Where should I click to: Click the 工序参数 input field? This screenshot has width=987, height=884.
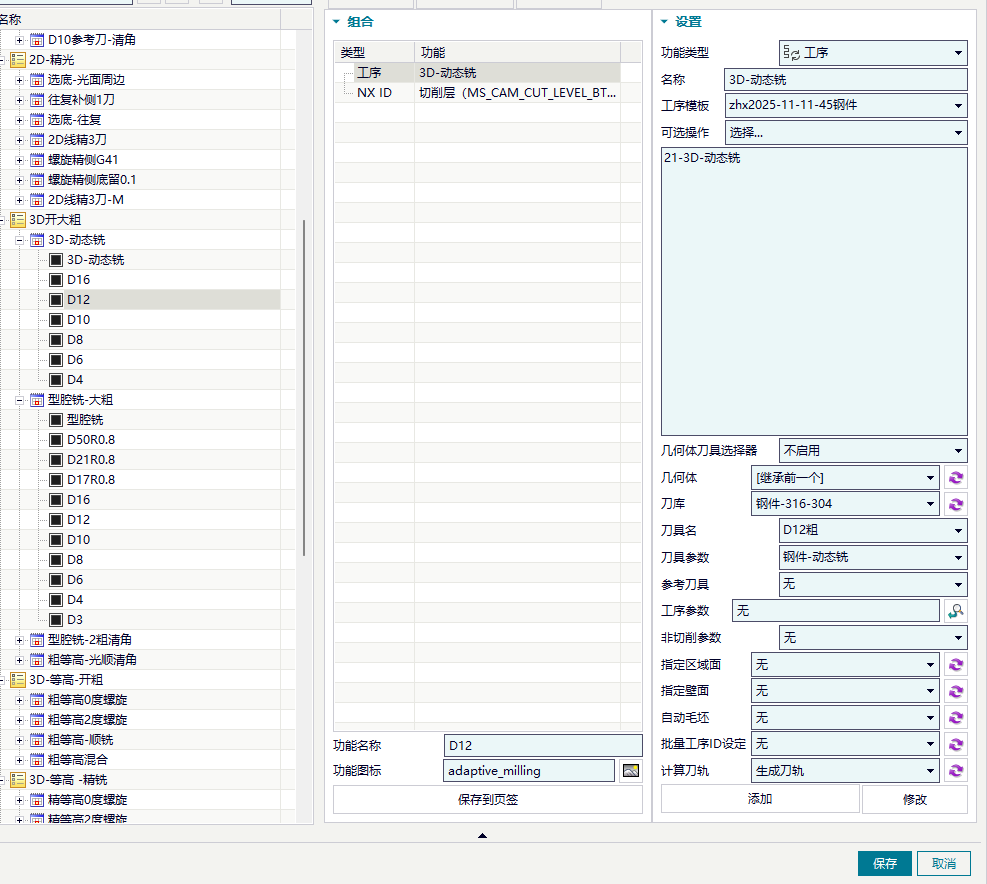point(836,611)
